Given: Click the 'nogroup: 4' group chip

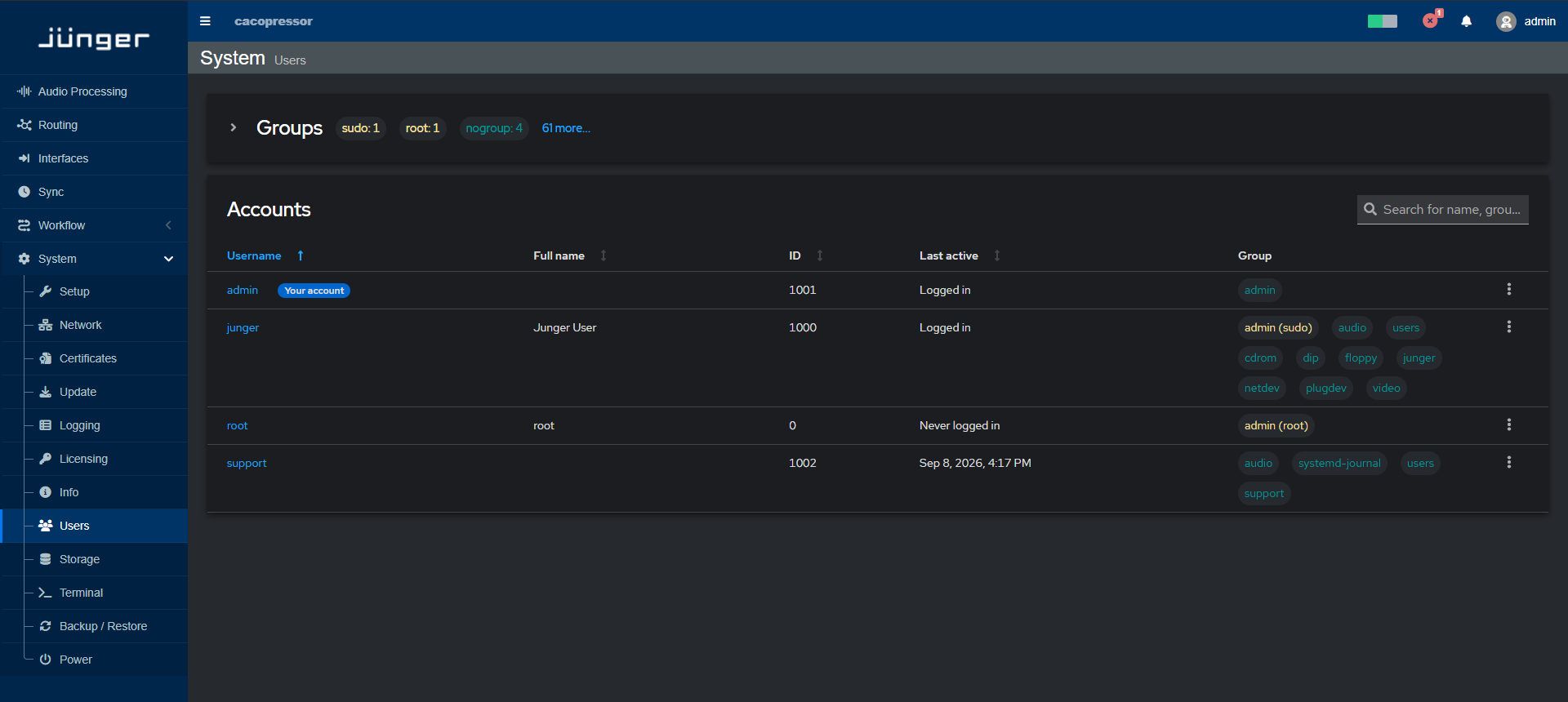Looking at the screenshot, I should 494,128.
